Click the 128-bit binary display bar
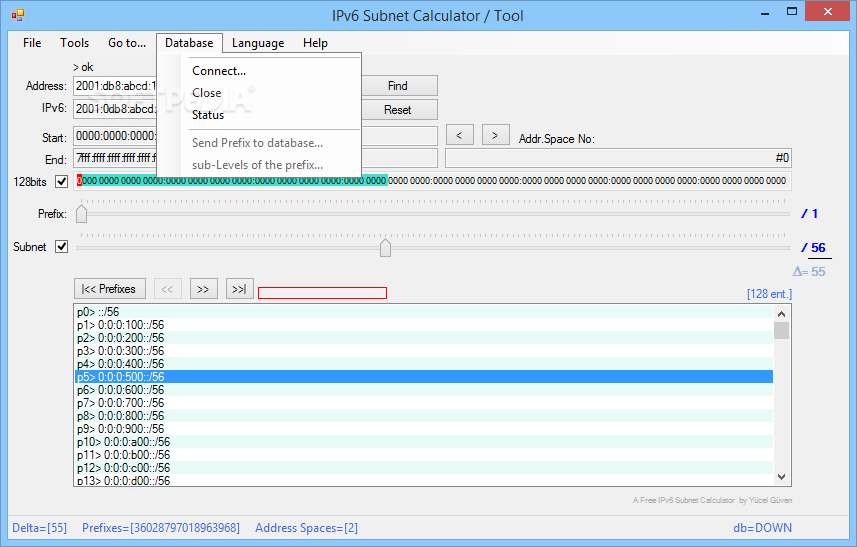The width and height of the screenshot is (857, 547). point(432,181)
